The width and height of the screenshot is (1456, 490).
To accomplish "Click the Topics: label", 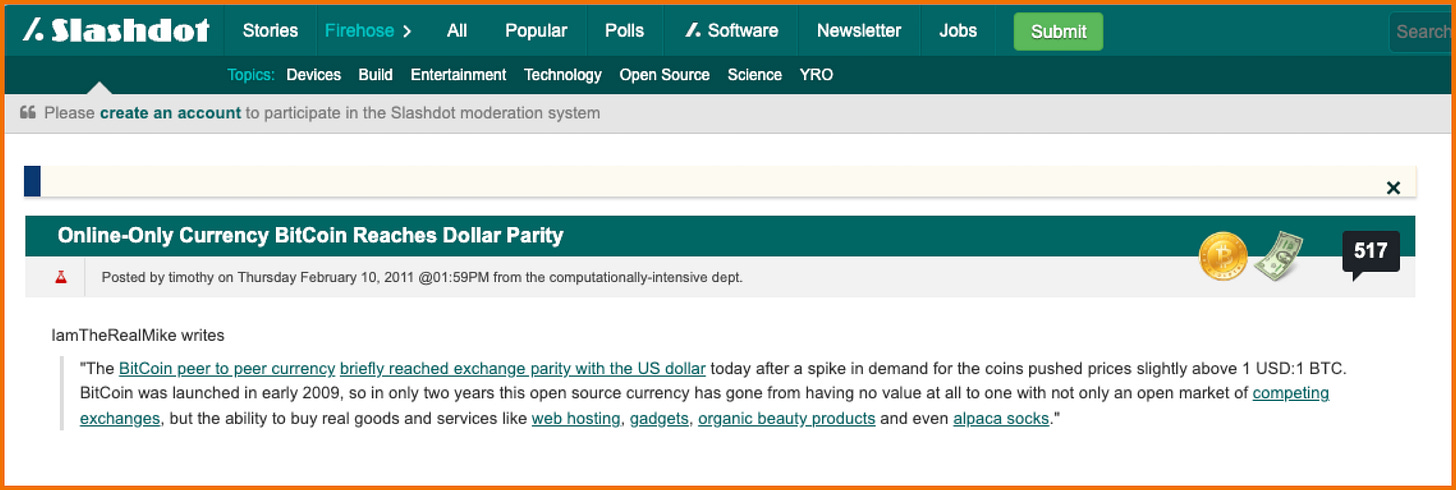I will (x=252, y=75).
